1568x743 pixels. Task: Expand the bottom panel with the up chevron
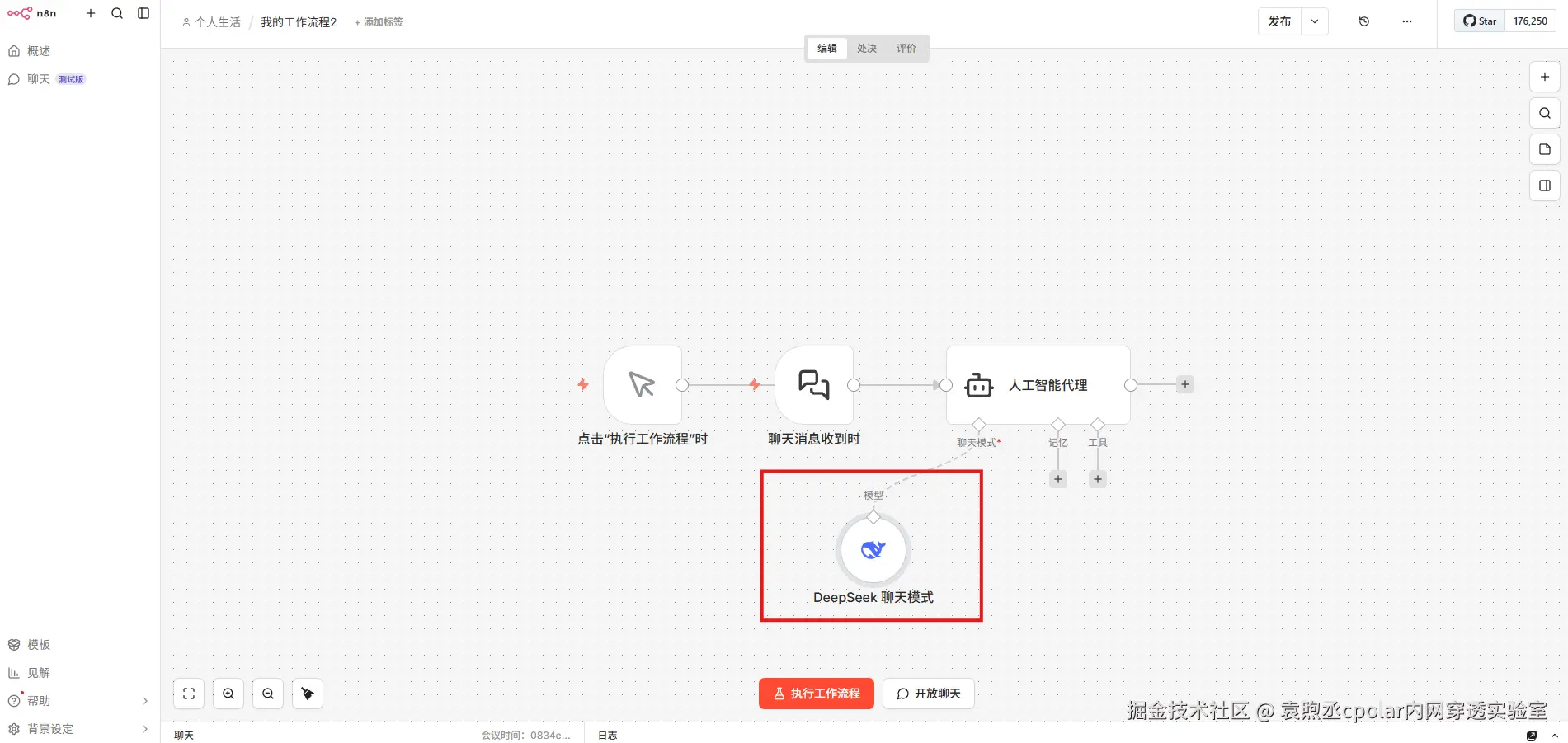tap(1555, 735)
